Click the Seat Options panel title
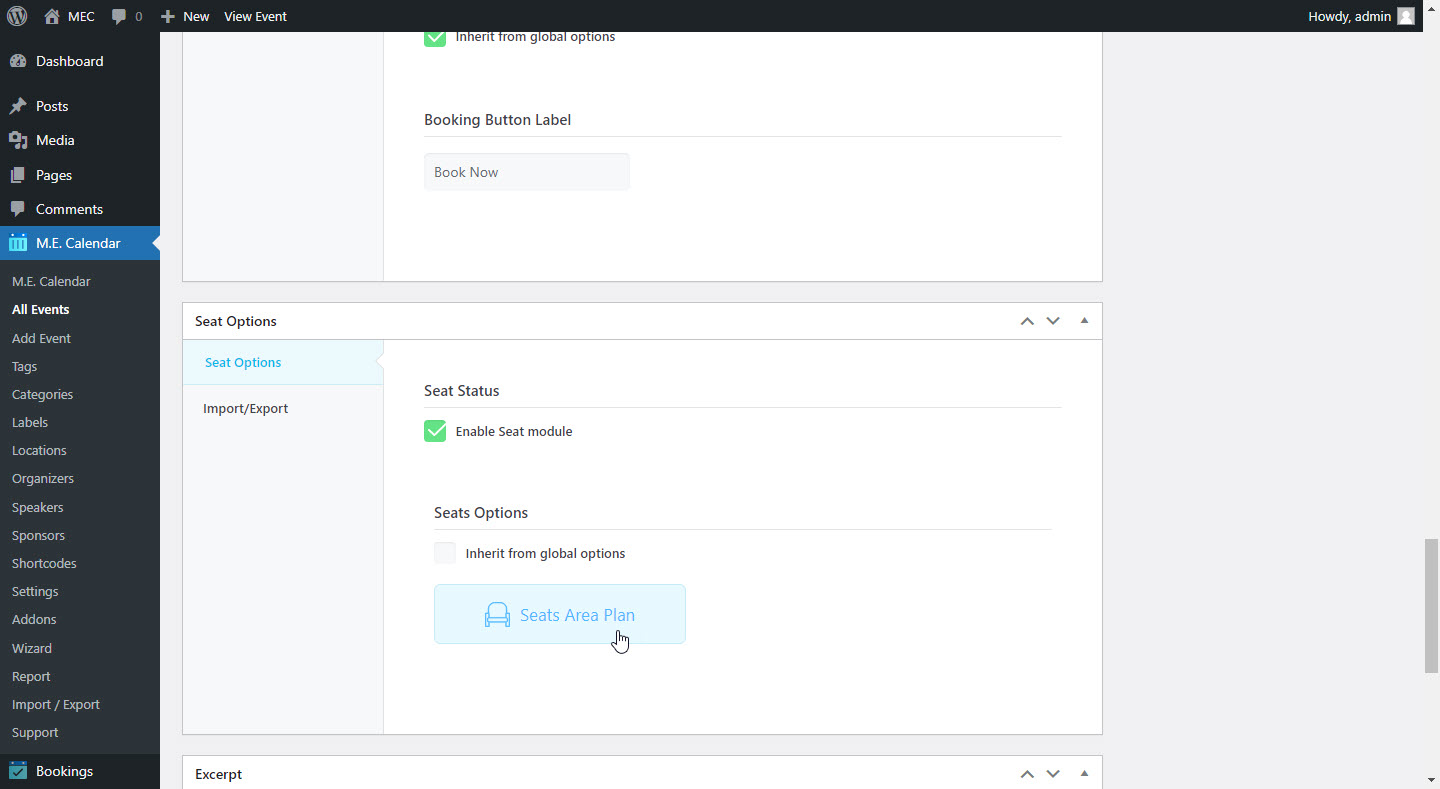 [236, 321]
